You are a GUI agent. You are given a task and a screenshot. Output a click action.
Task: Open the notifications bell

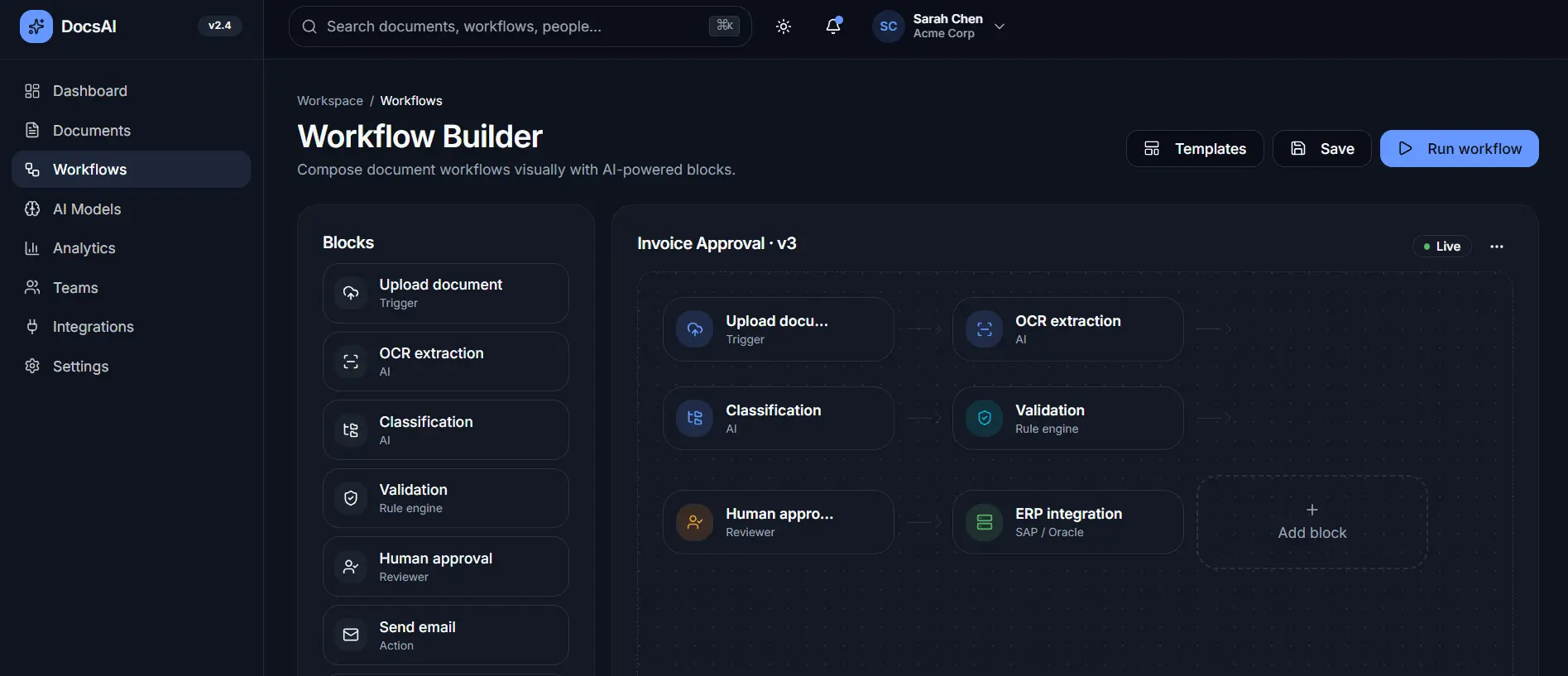pos(833,26)
